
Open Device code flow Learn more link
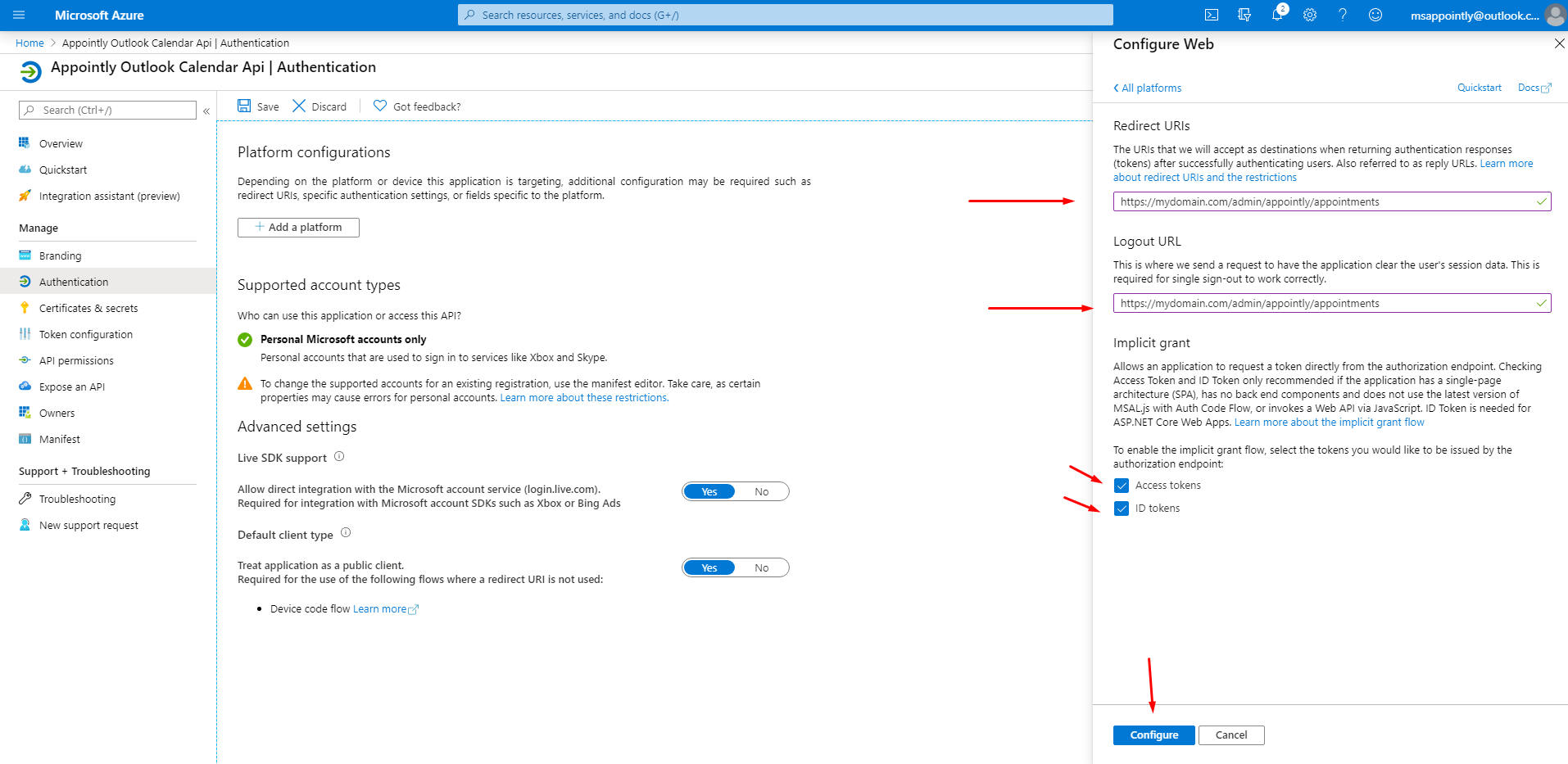click(x=385, y=608)
